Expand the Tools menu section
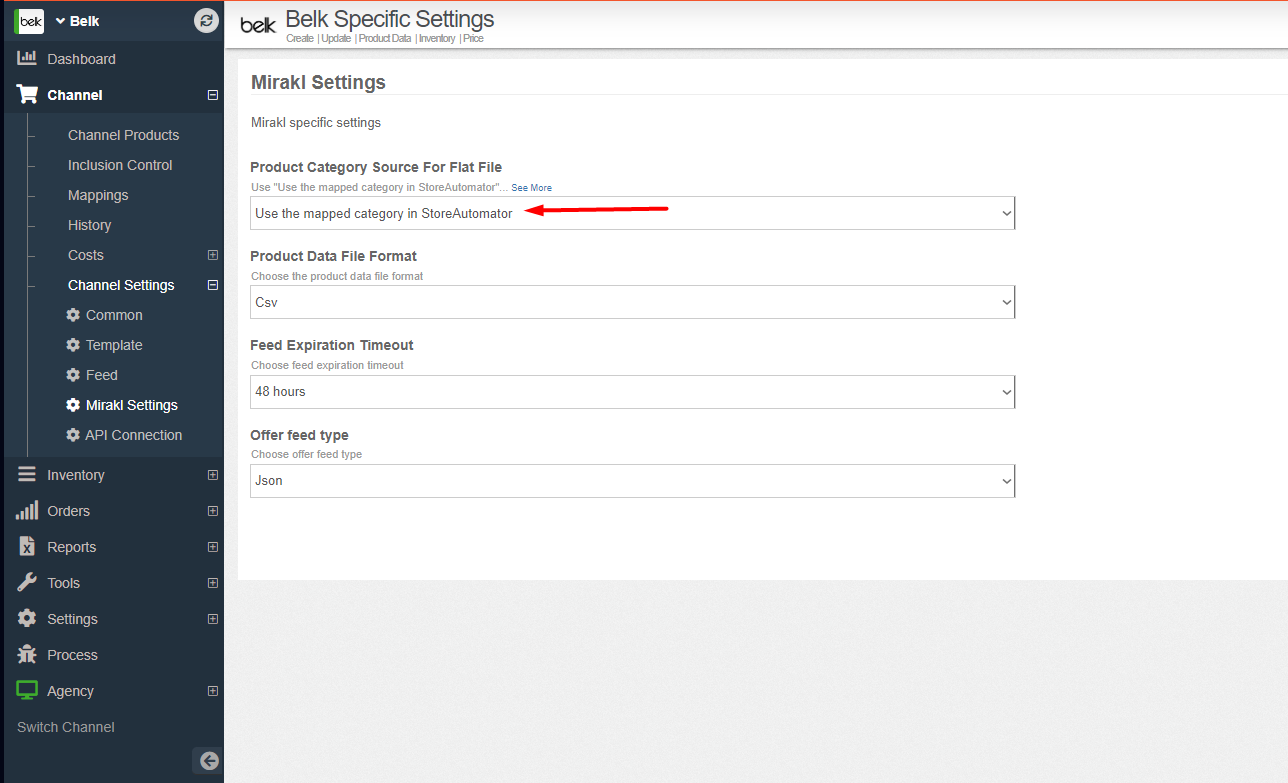The width and height of the screenshot is (1288, 783). pyautogui.click(x=212, y=583)
